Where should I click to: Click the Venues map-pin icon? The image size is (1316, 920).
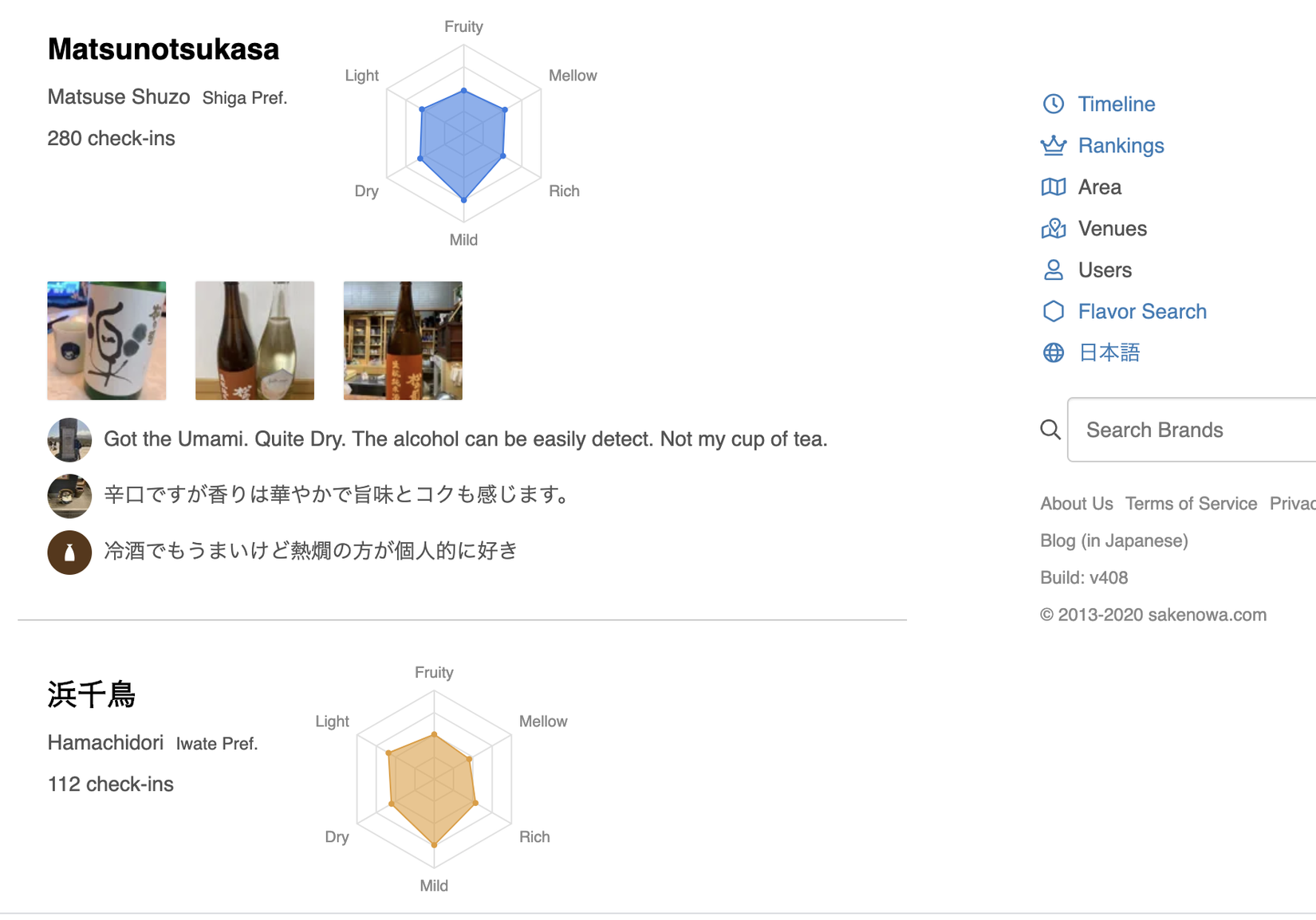pyautogui.click(x=1053, y=229)
